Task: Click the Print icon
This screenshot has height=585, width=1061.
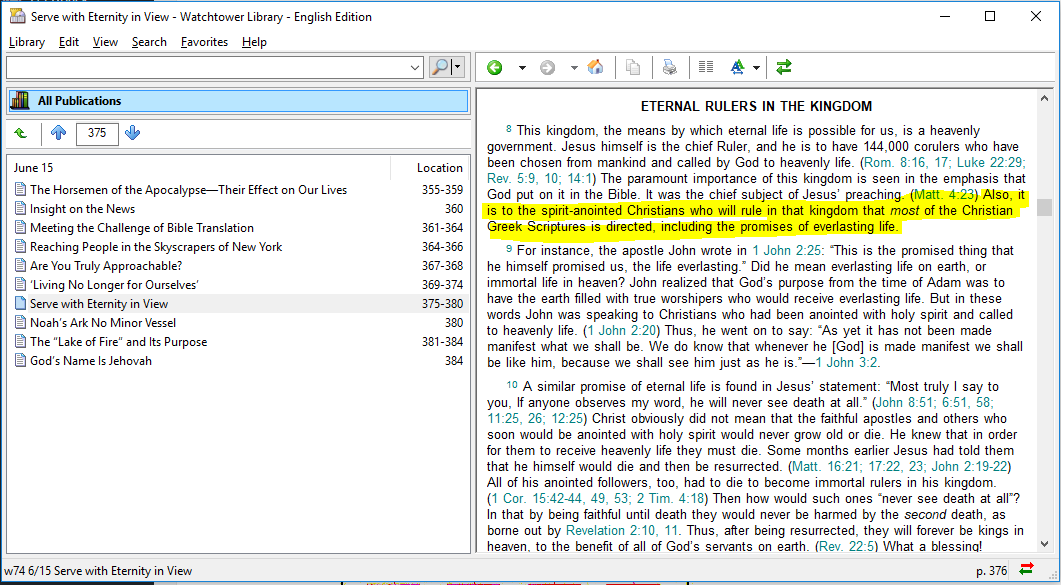Action: tap(669, 67)
